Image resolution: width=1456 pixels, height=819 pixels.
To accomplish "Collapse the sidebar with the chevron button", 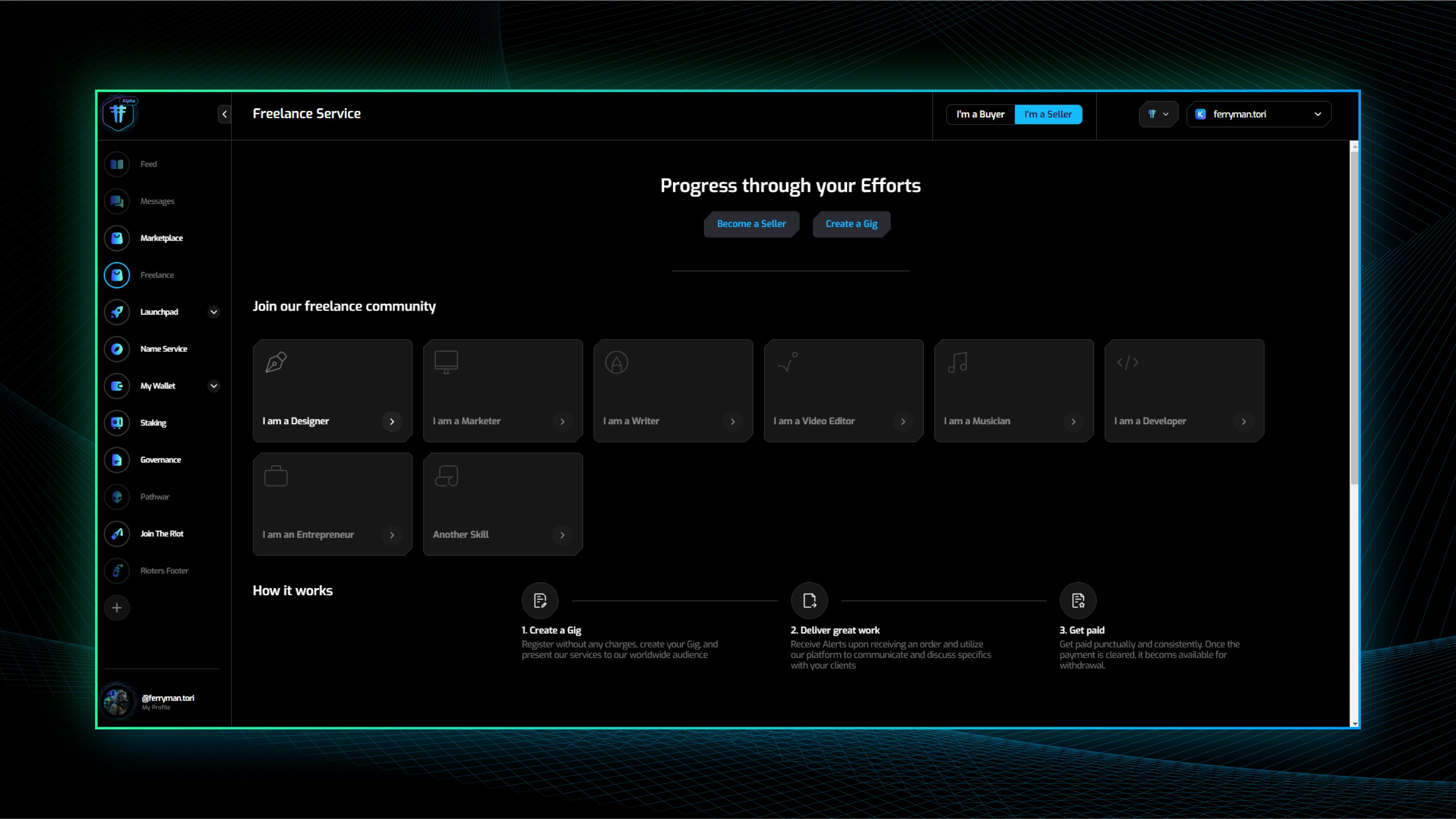I will click(x=224, y=114).
